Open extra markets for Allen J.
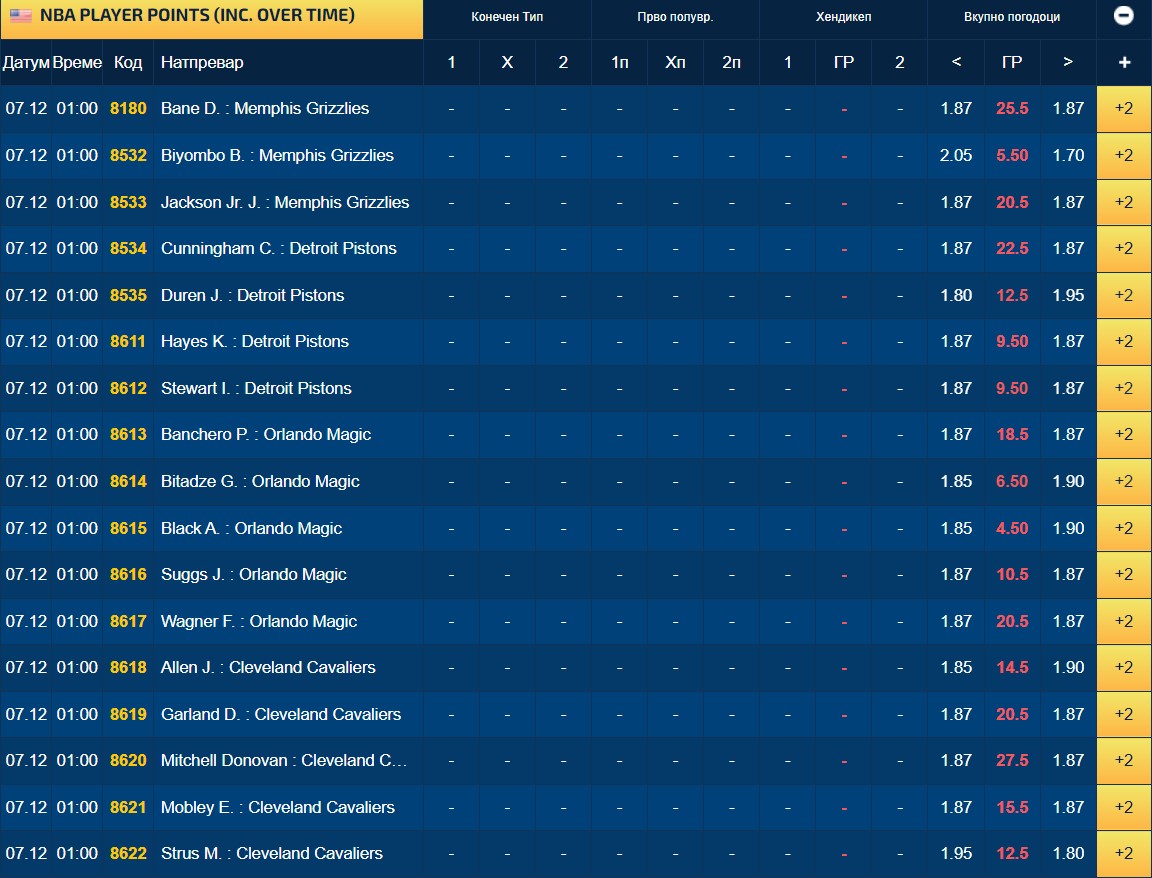This screenshot has width=1152, height=878. [1124, 668]
